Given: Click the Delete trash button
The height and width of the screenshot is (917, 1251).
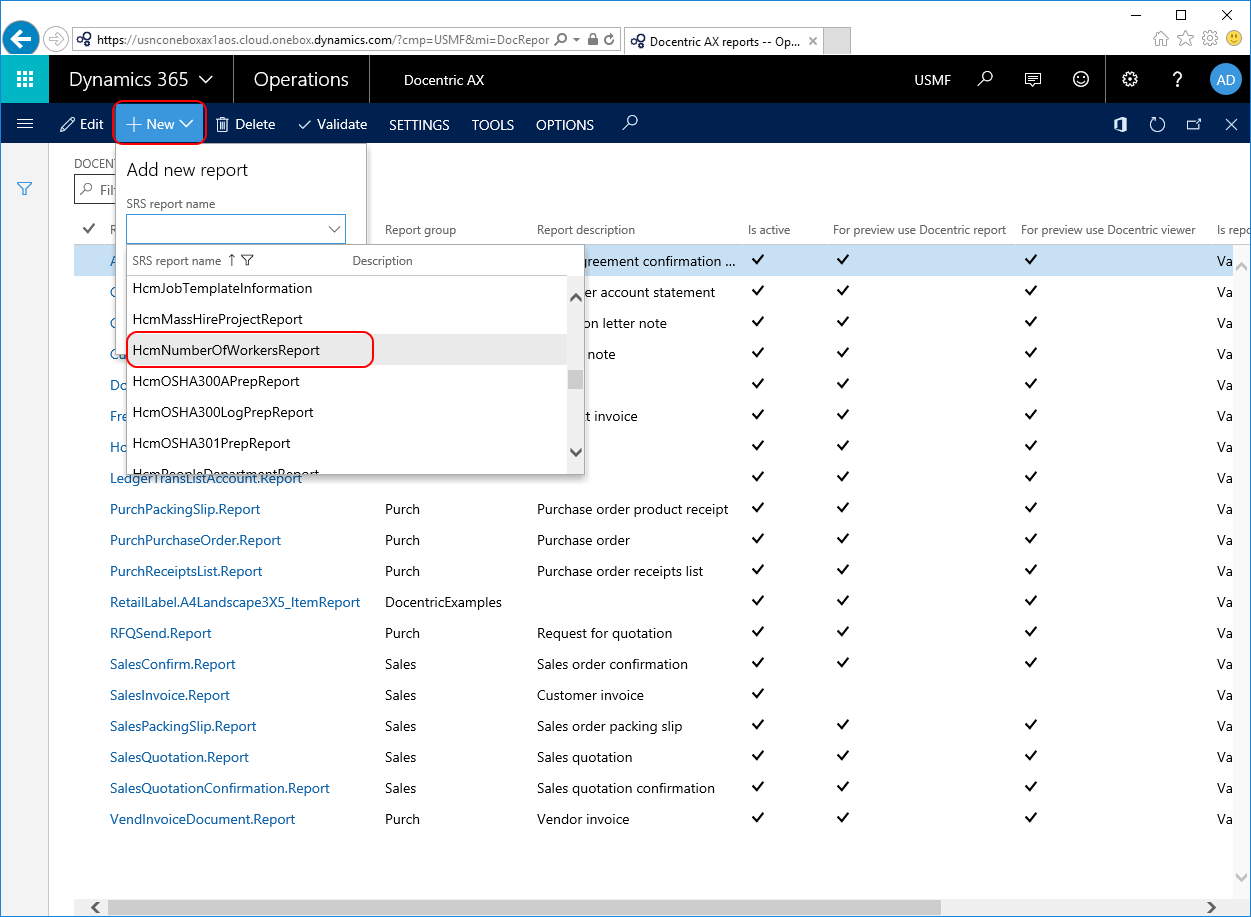Looking at the screenshot, I should 246,124.
